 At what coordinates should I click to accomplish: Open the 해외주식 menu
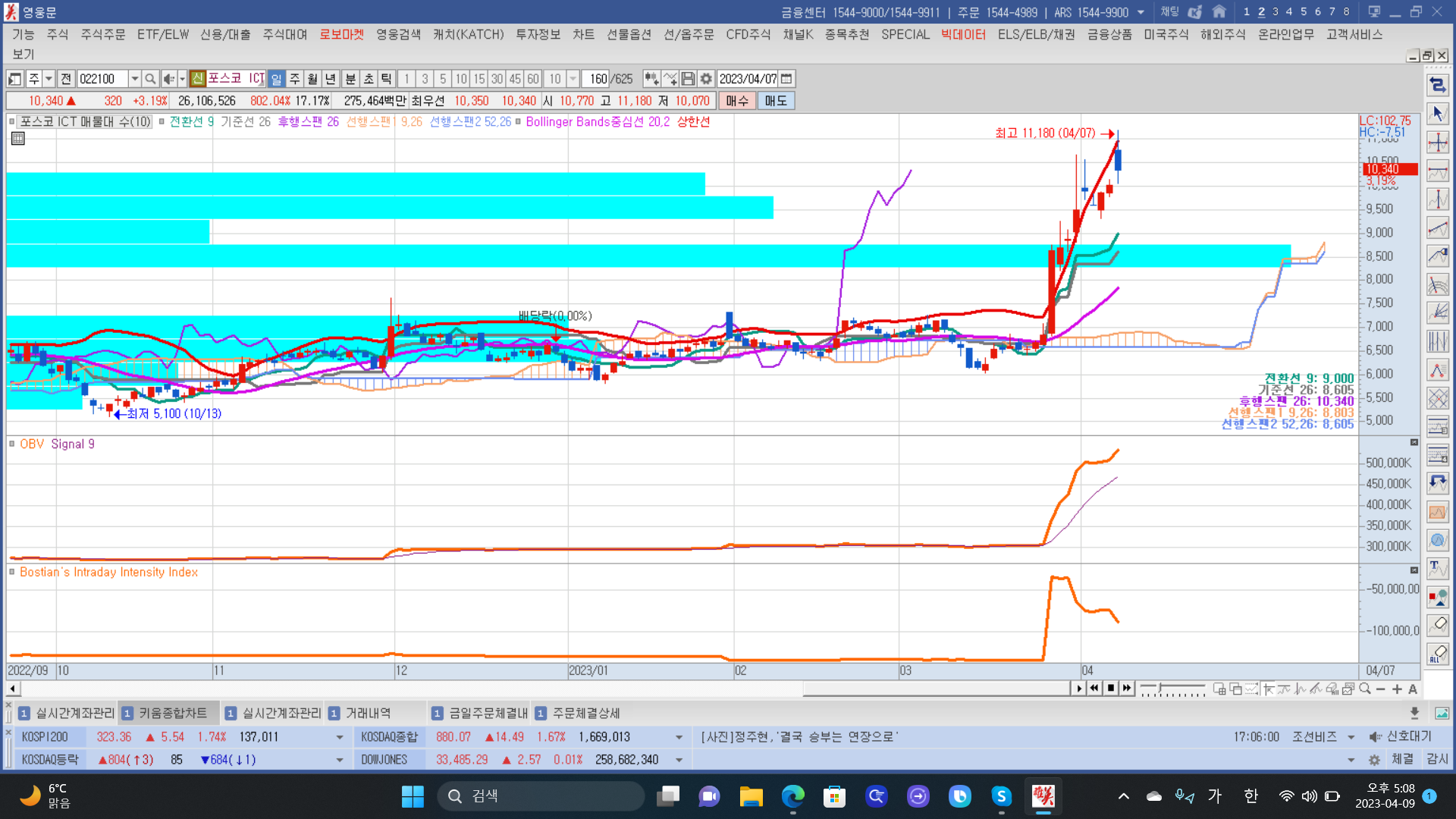tap(1222, 35)
